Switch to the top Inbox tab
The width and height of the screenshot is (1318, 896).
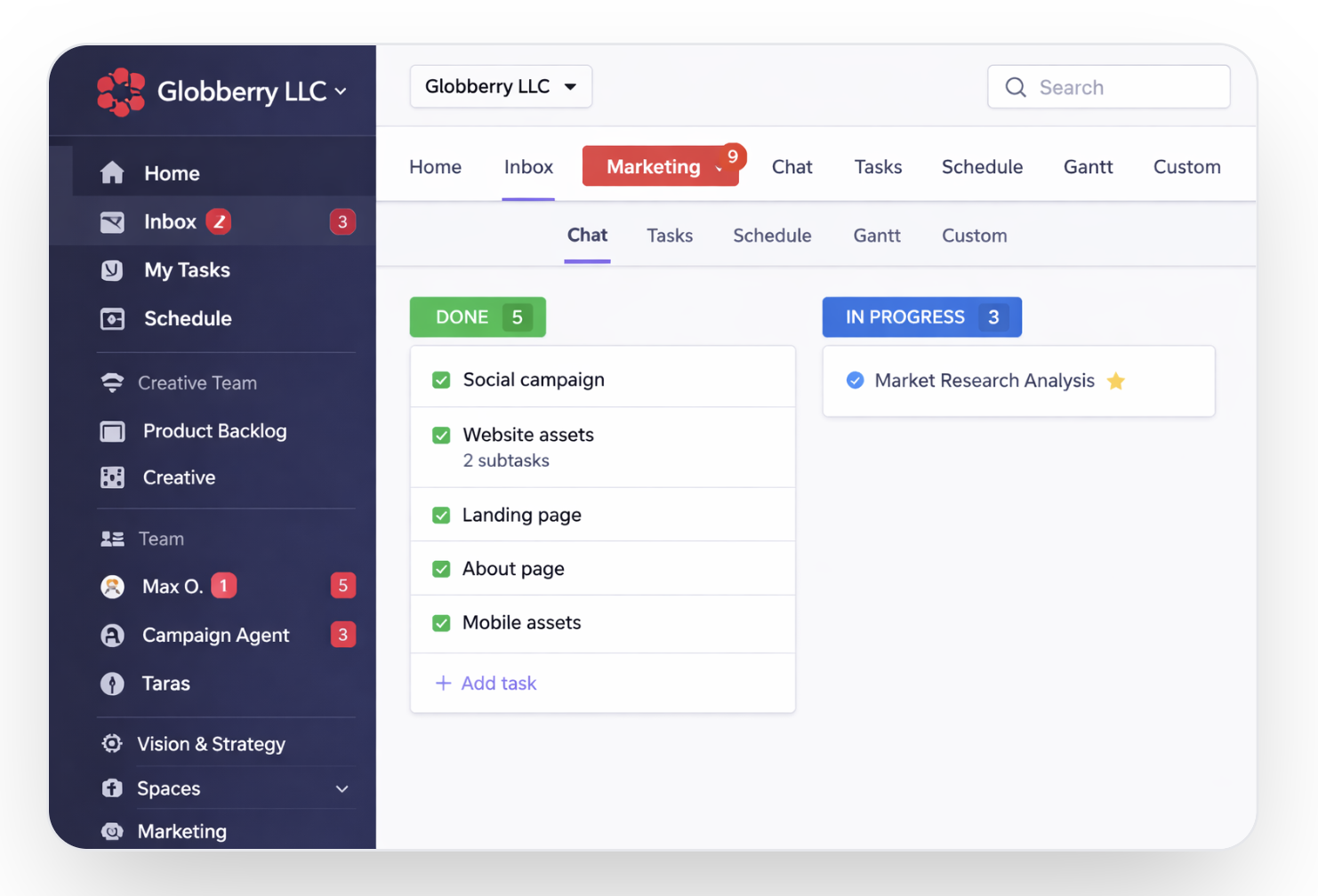point(528,167)
